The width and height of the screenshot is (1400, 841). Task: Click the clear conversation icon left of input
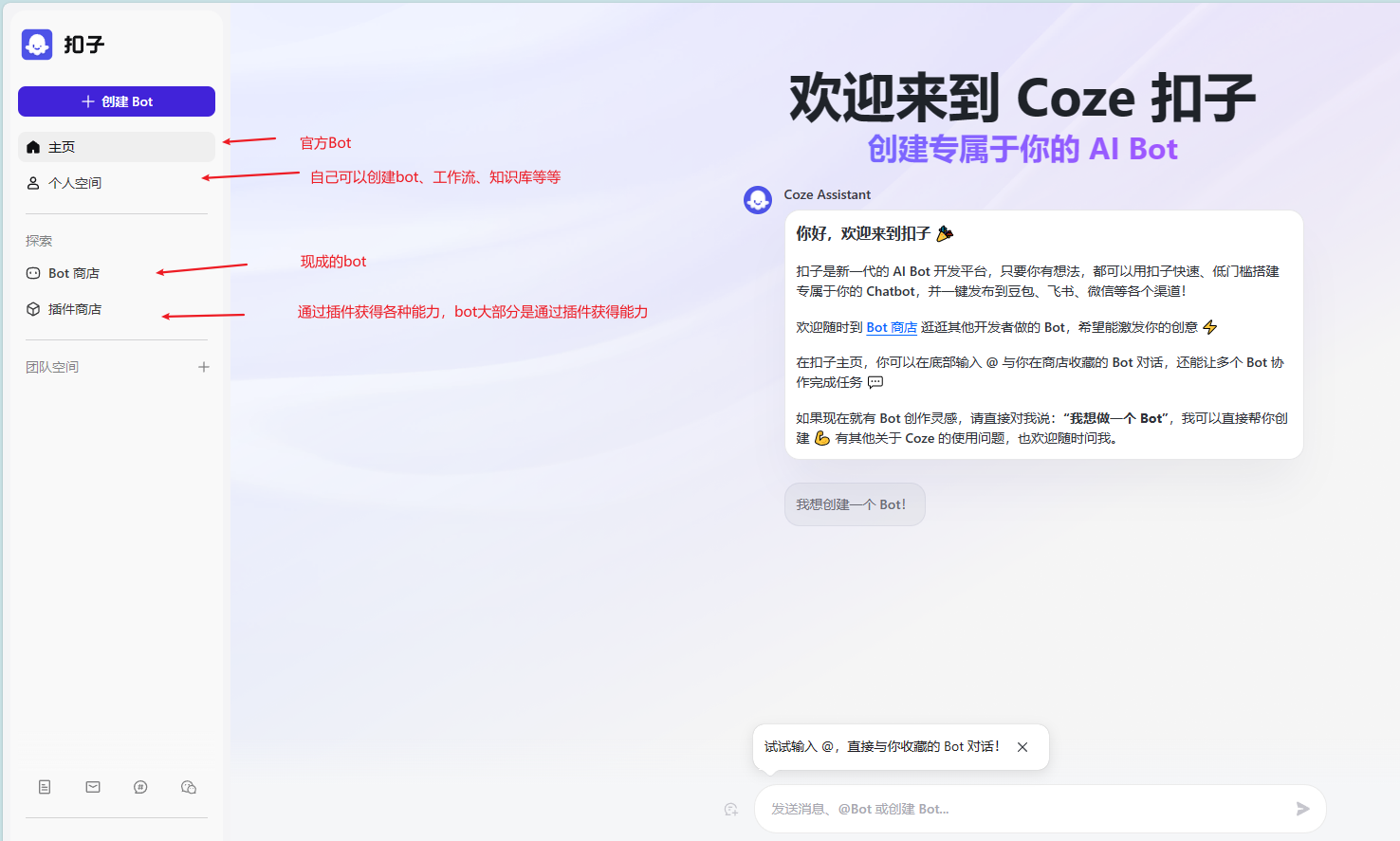pos(730,809)
